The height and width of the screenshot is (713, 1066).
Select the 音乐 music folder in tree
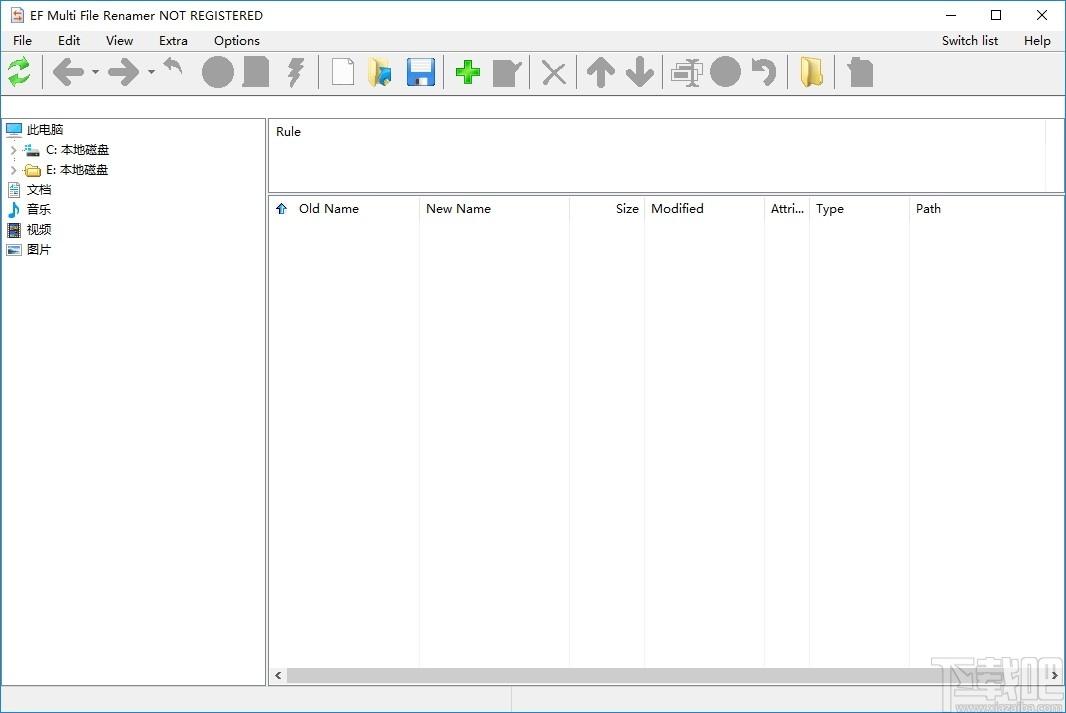(x=39, y=210)
